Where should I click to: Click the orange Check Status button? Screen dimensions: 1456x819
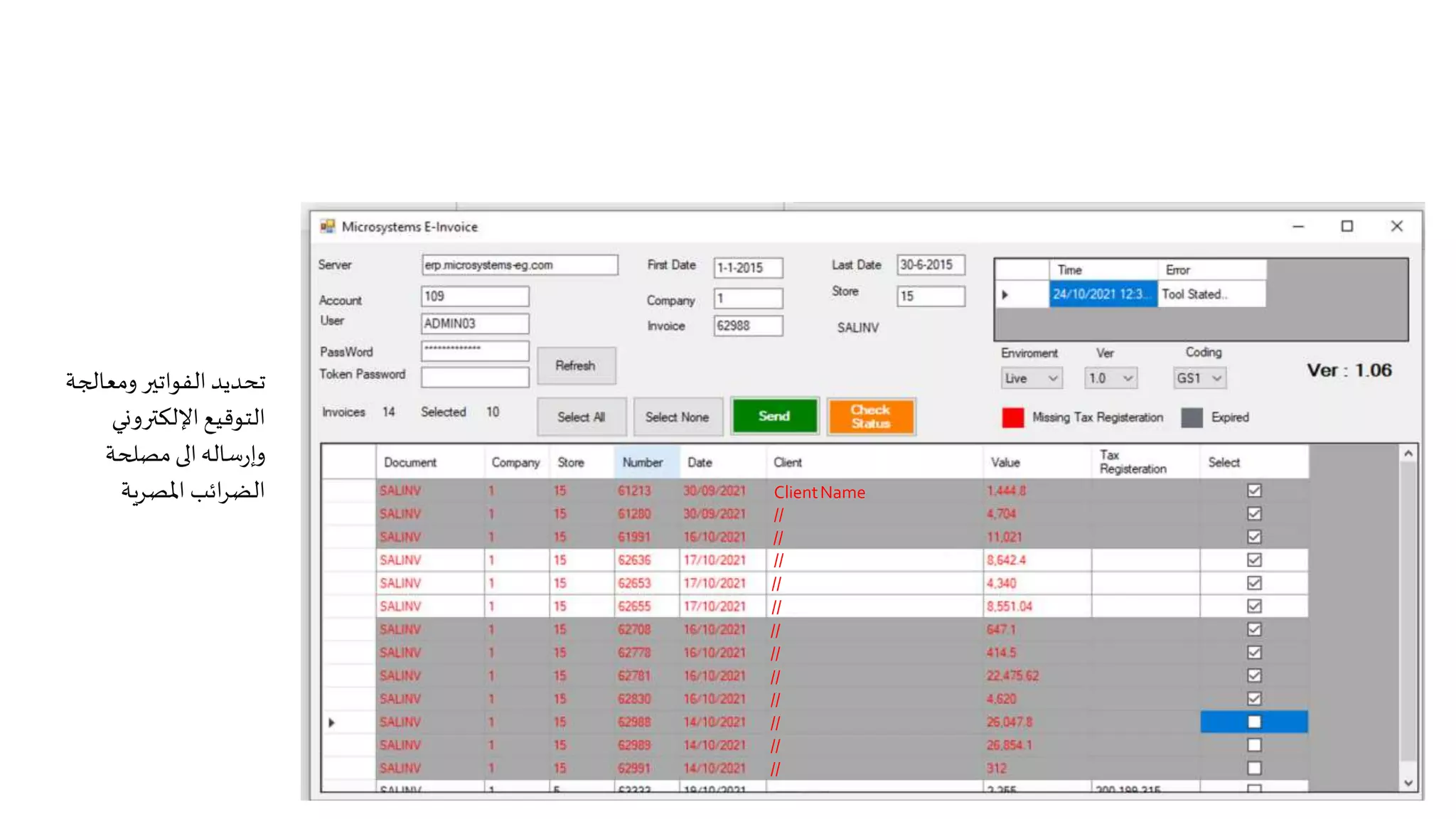click(871, 417)
